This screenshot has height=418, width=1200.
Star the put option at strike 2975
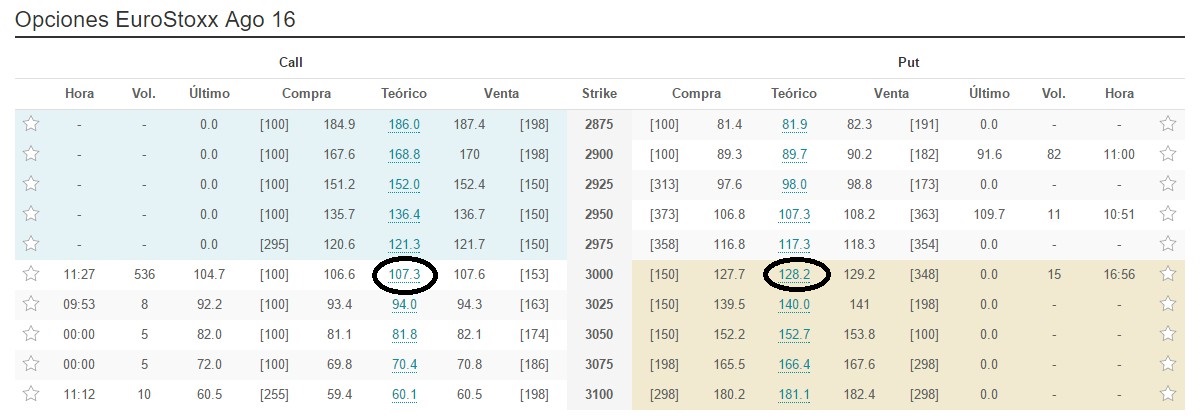coord(1167,244)
